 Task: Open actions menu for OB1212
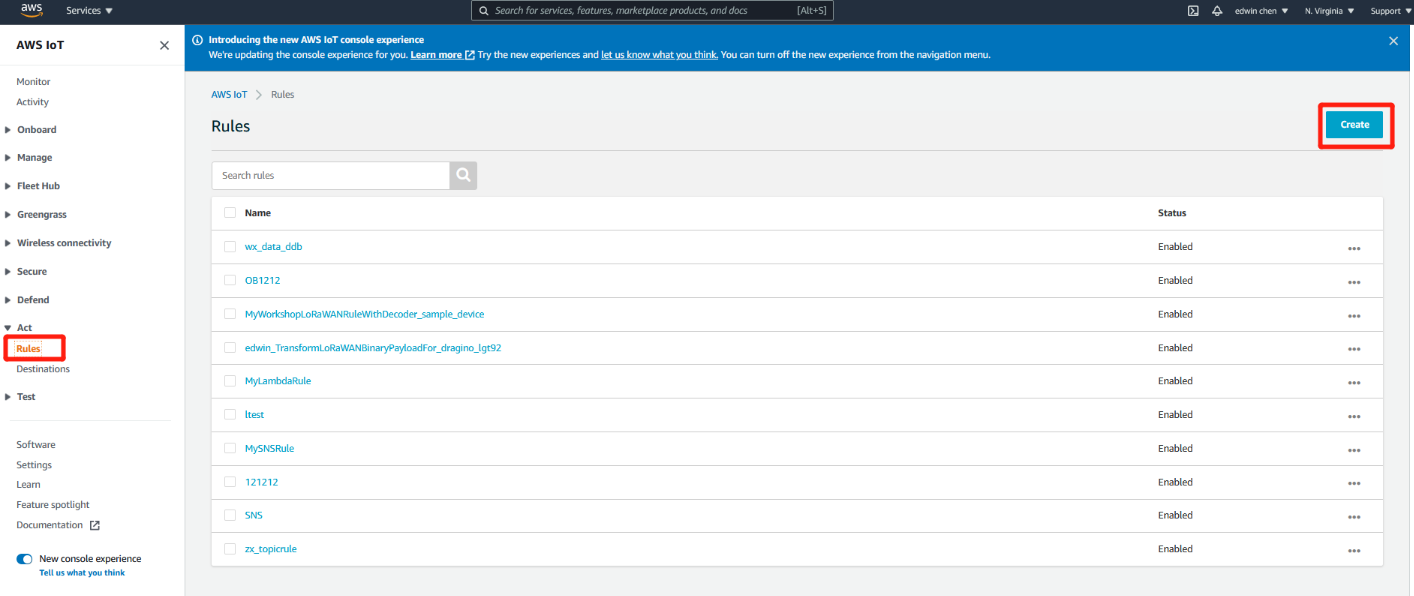1354,282
